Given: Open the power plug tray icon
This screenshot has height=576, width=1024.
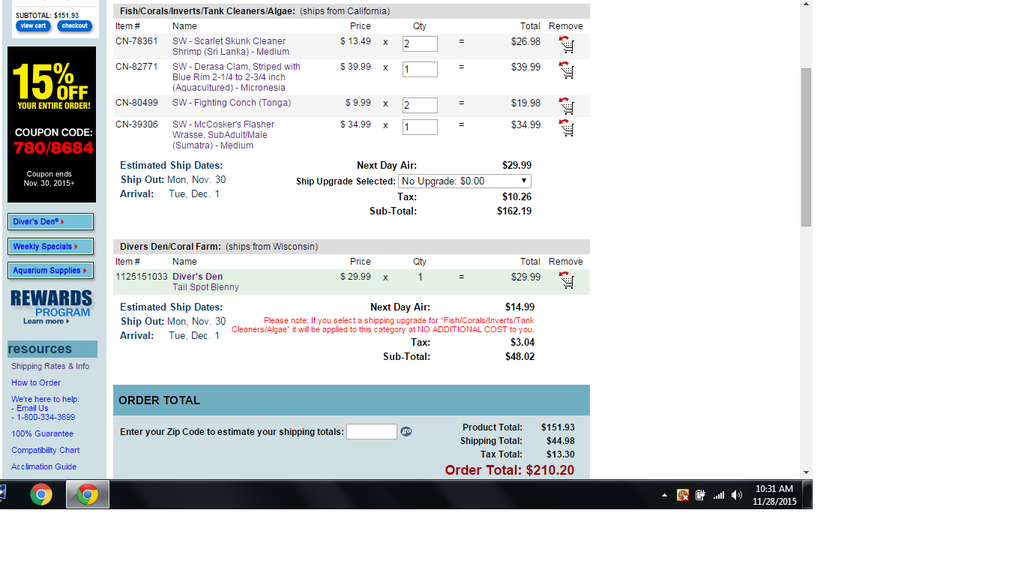Looking at the screenshot, I should (x=700, y=496).
